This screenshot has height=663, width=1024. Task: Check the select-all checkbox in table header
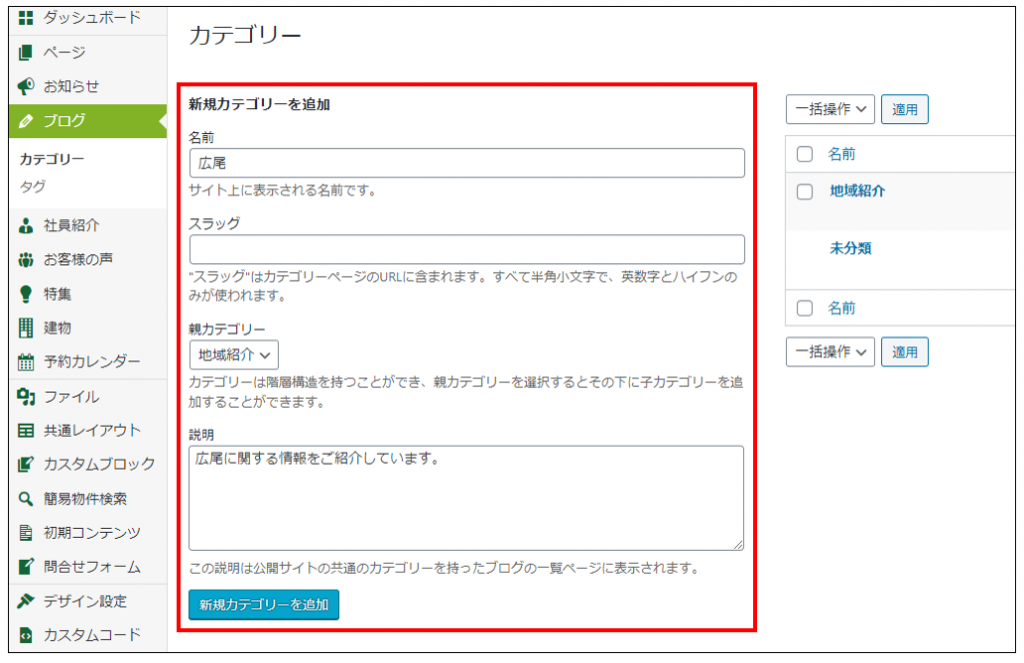(805, 155)
